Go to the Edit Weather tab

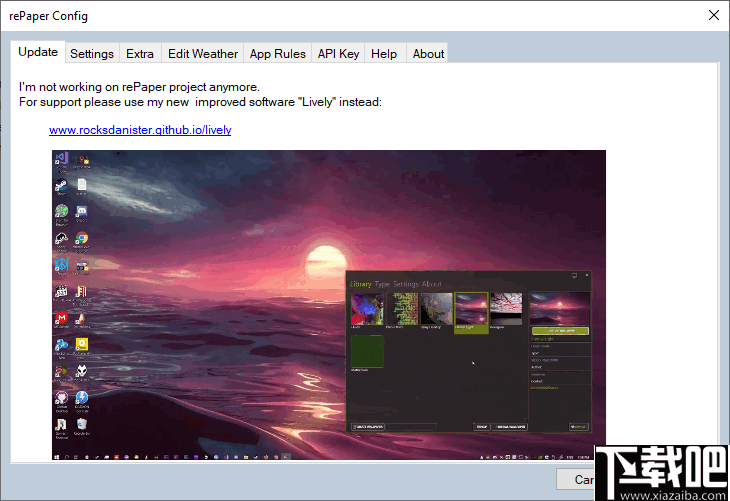click(x=203, y=54)
